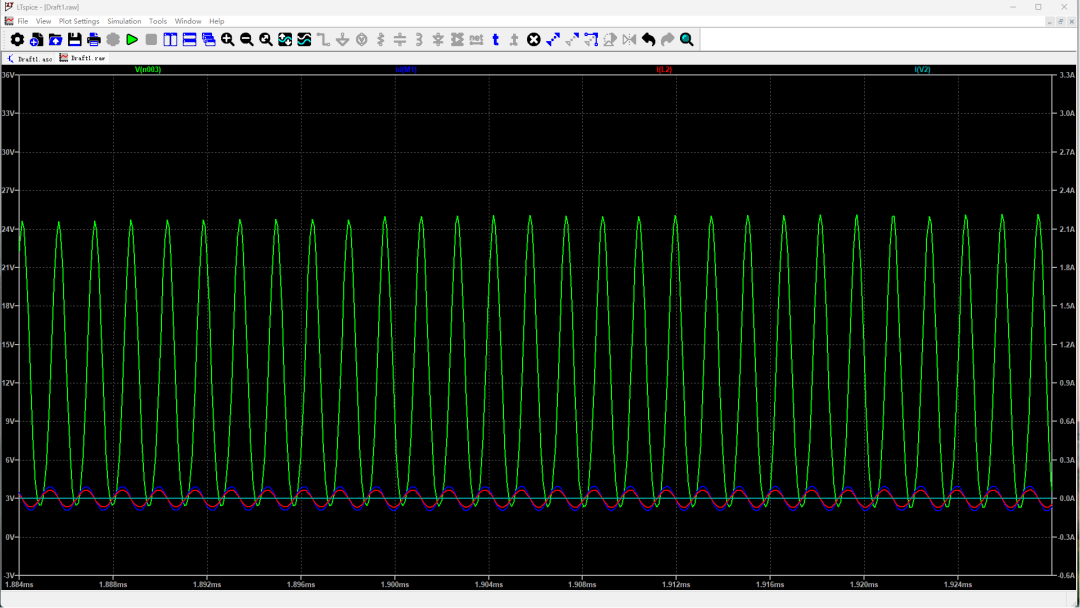Redo the last undone action
Screen dimensions: 1080x608
(667, 40)
